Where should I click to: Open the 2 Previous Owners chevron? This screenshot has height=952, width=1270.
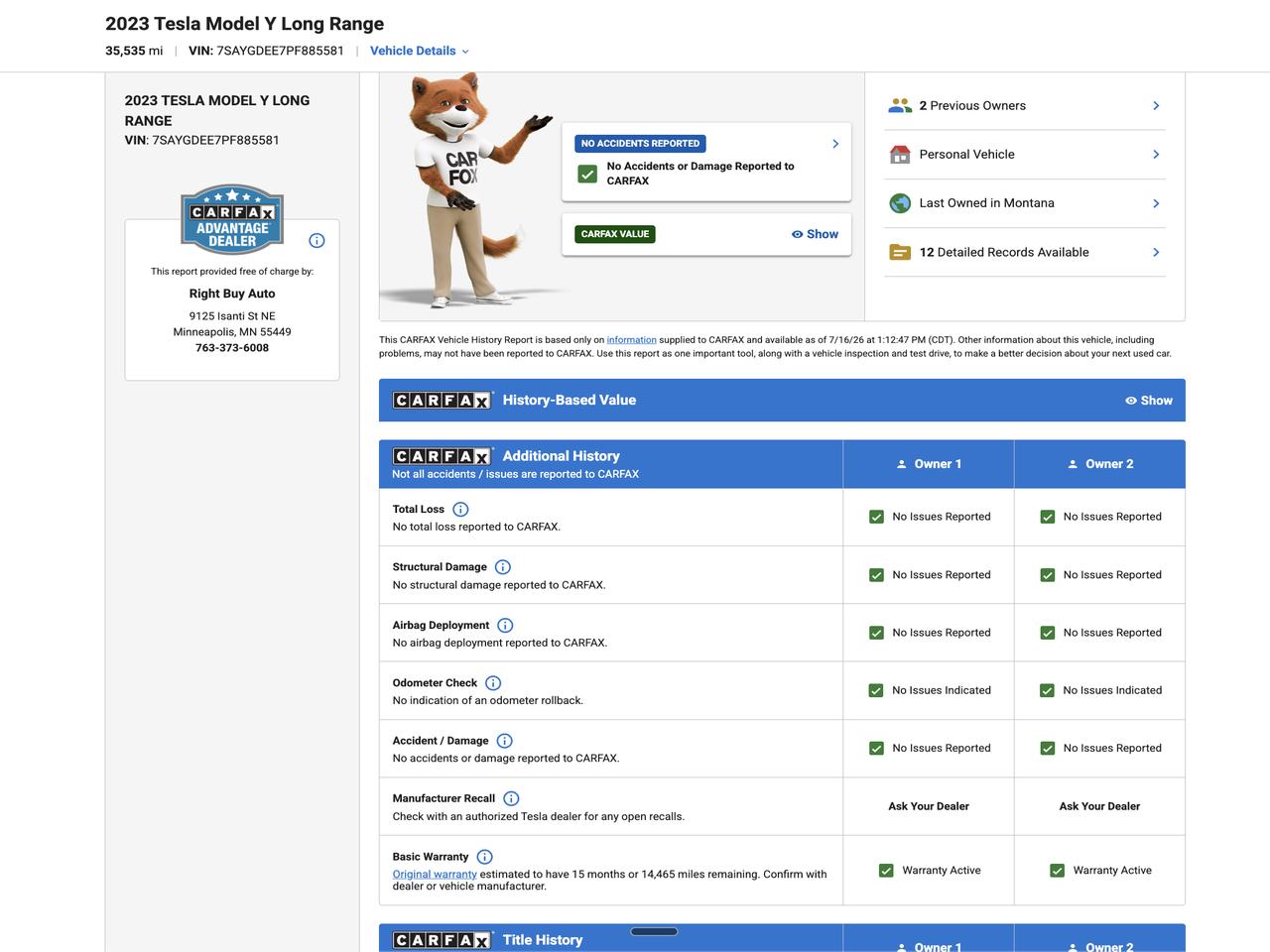pos(1156,105)
